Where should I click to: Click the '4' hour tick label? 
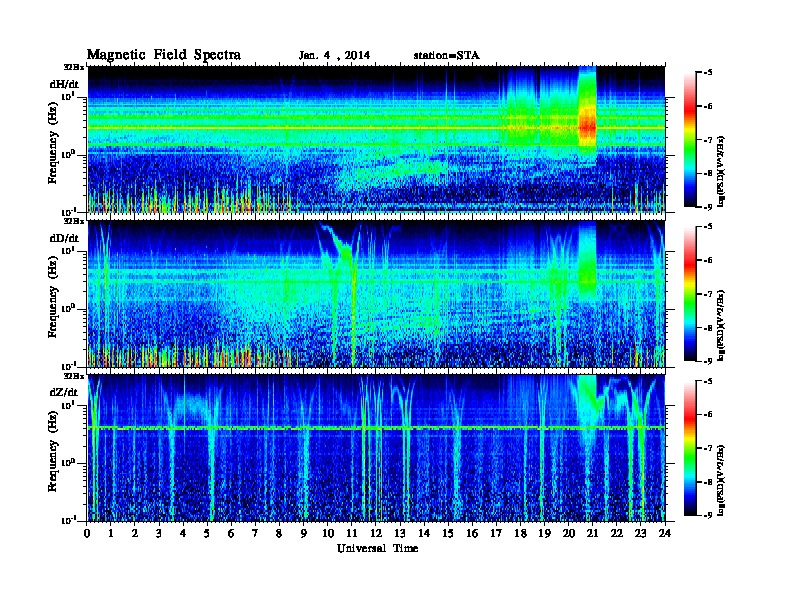click(183, 534)
